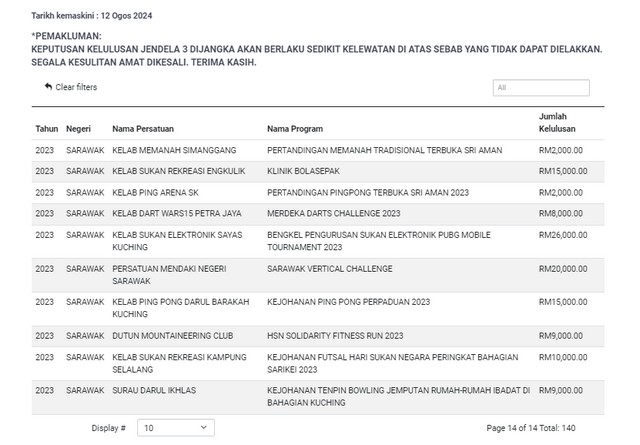
Task: Sort by the Negeri column header
Action: [x=79, y=129]
